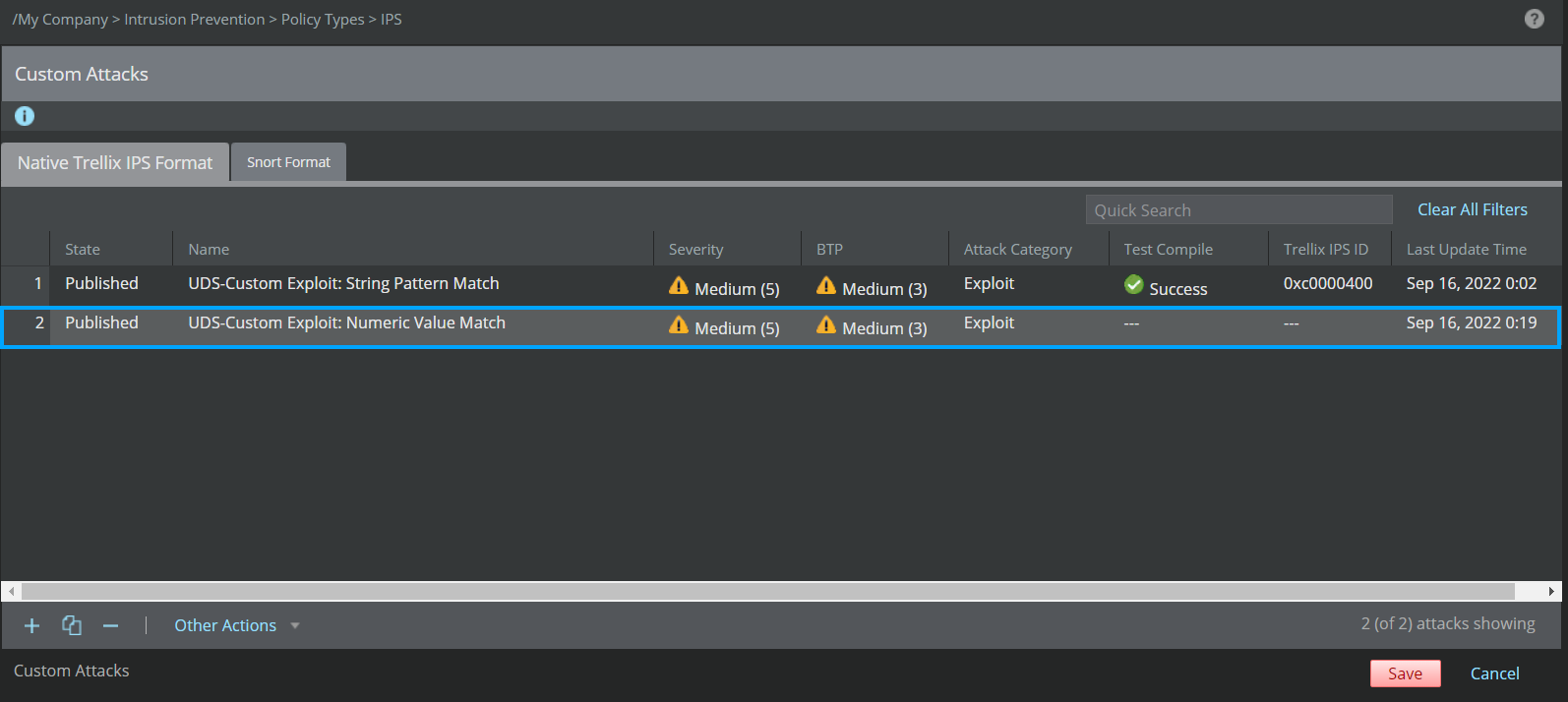
Task: Cancel the custom attacks changes
Action: 1494,673
